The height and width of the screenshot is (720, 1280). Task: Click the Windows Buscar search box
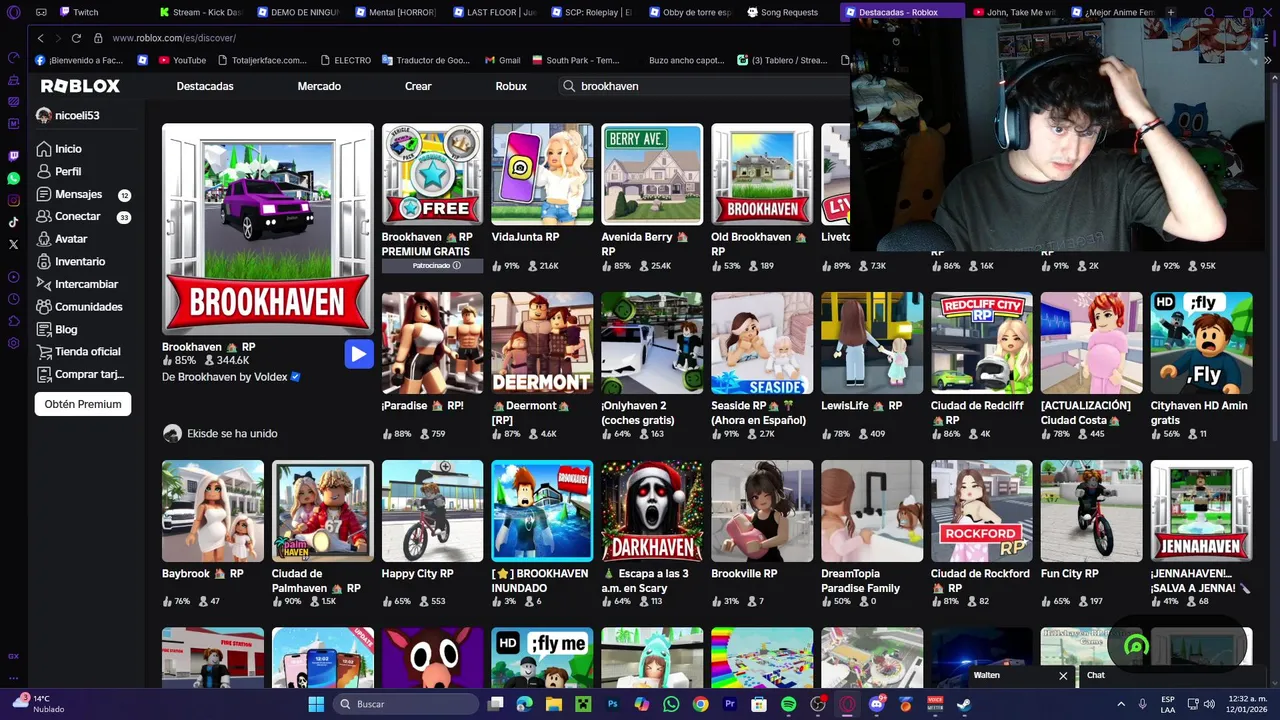click(407, 704)
